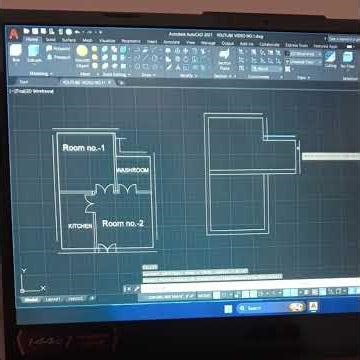Switch to the Home ribbon tab
The width and height of the screenshot is (360, 360).
click(x=32, y=39)
